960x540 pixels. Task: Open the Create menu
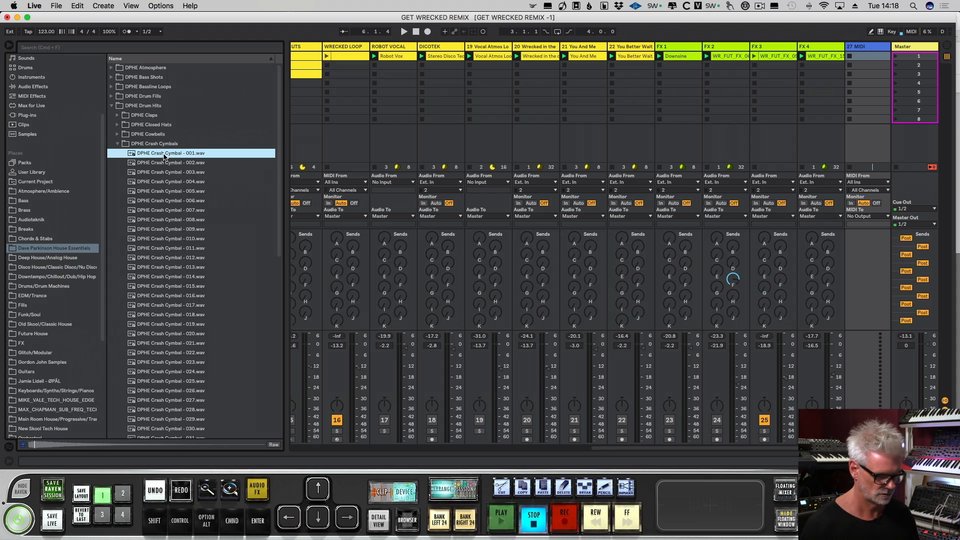103,6
